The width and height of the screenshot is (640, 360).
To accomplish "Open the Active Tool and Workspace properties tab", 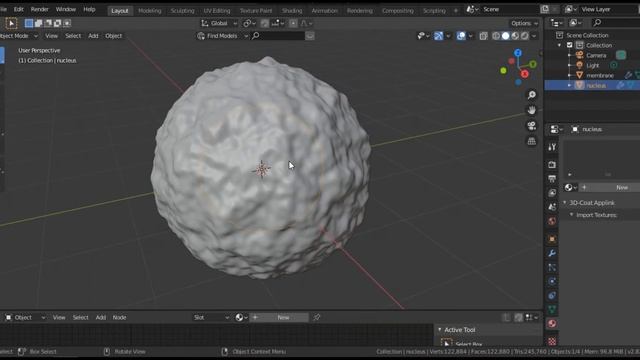I will (552, 147).
